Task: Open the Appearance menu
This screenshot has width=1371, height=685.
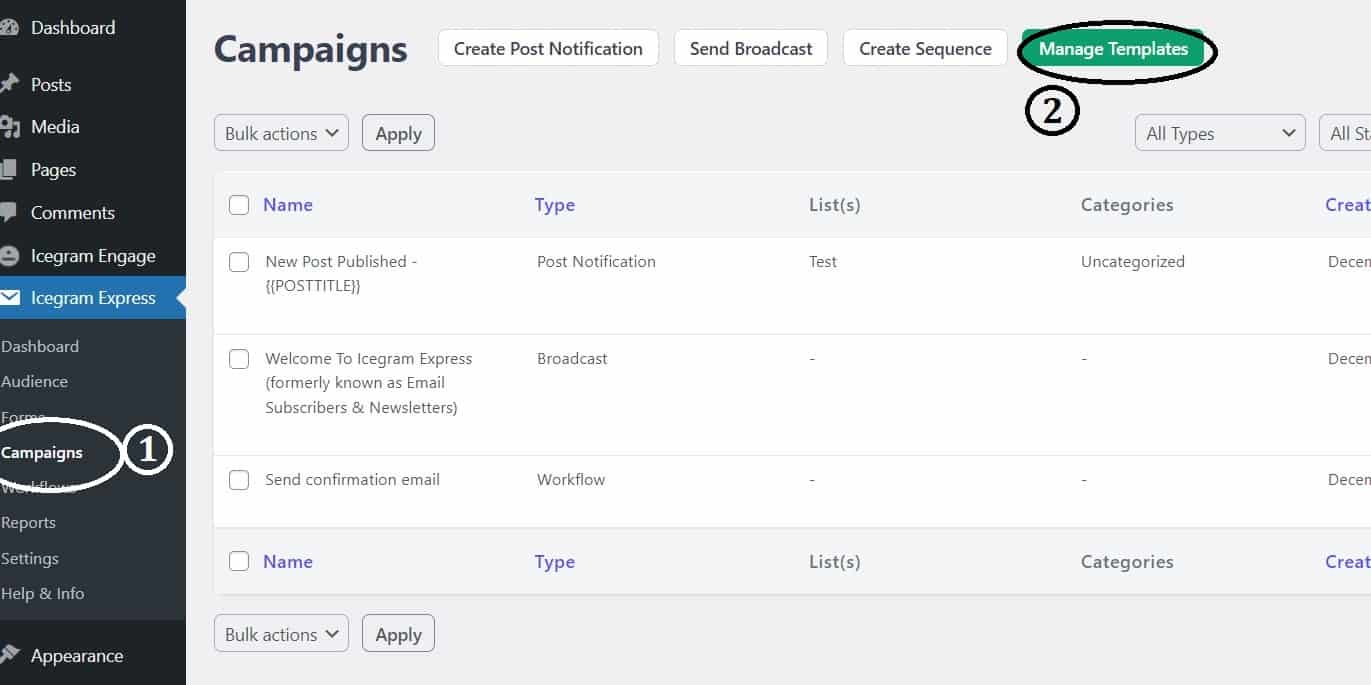Action: pyautogui.click(x=77, y=656)
